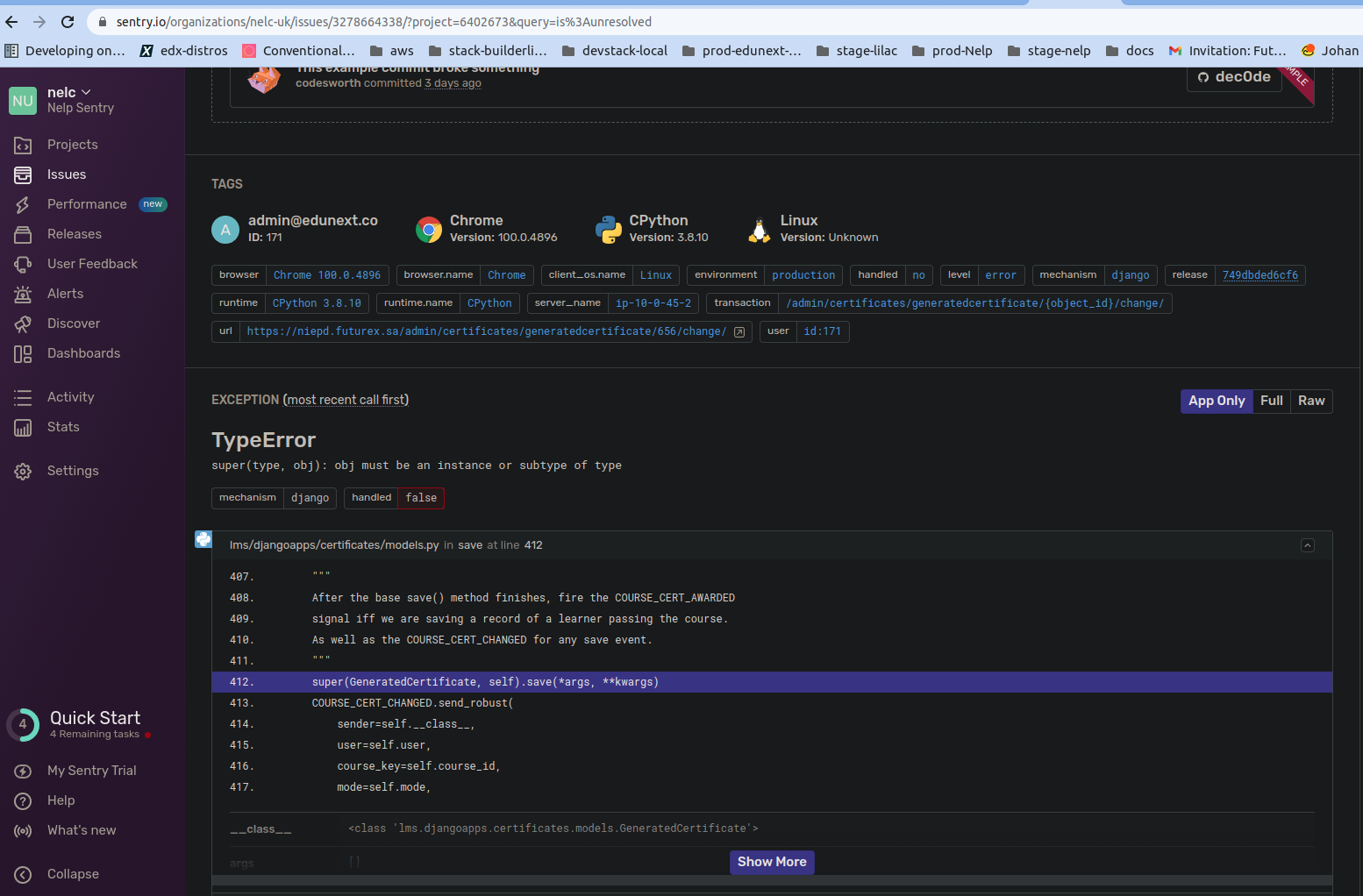Click the Help question mark icon
The height and width of the screenshot is (896, 1363).
coord(23,801)
